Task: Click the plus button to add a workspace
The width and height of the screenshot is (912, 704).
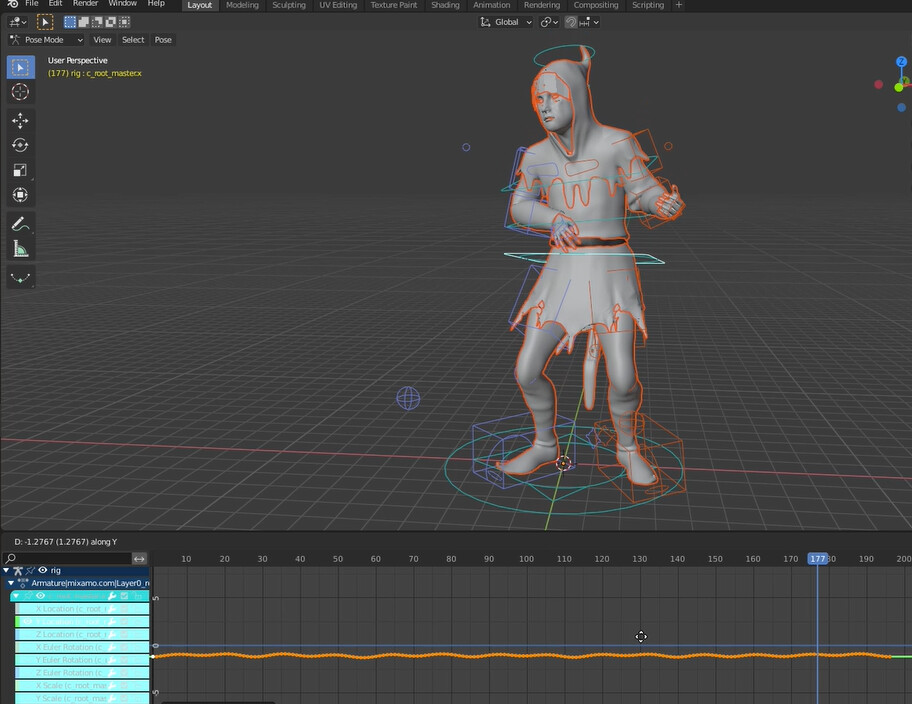Action: coord(679,5)
